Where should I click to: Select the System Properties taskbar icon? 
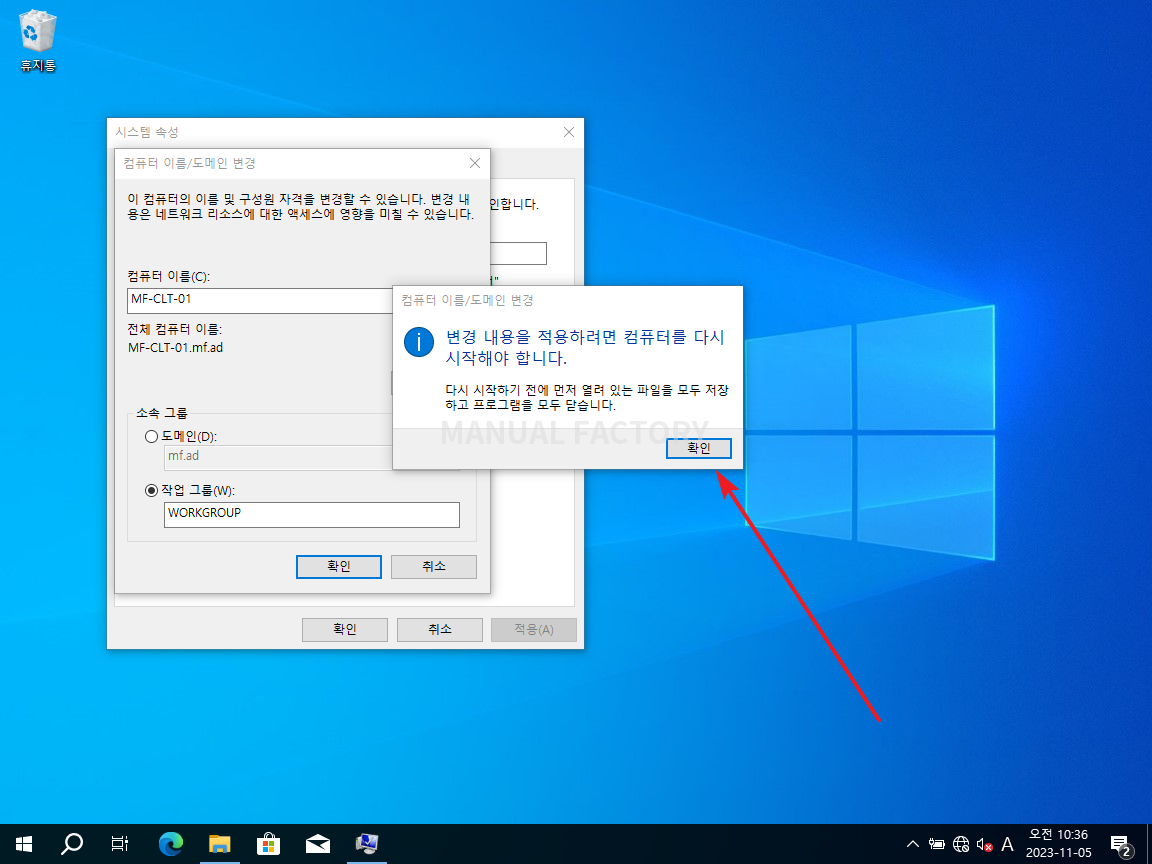point(367,844)
